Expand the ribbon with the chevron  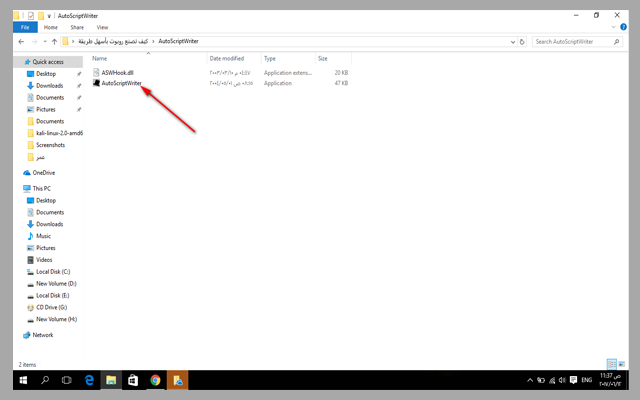[x=613, y=27]
